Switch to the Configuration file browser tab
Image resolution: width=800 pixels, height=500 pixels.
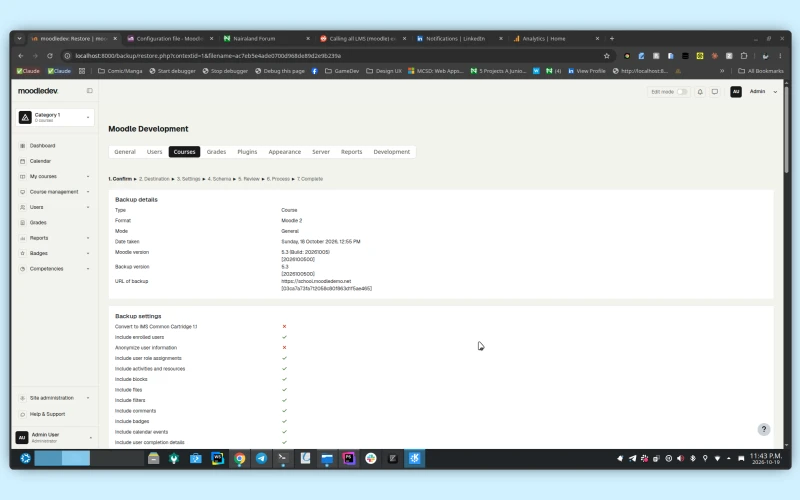pos(170,38)
